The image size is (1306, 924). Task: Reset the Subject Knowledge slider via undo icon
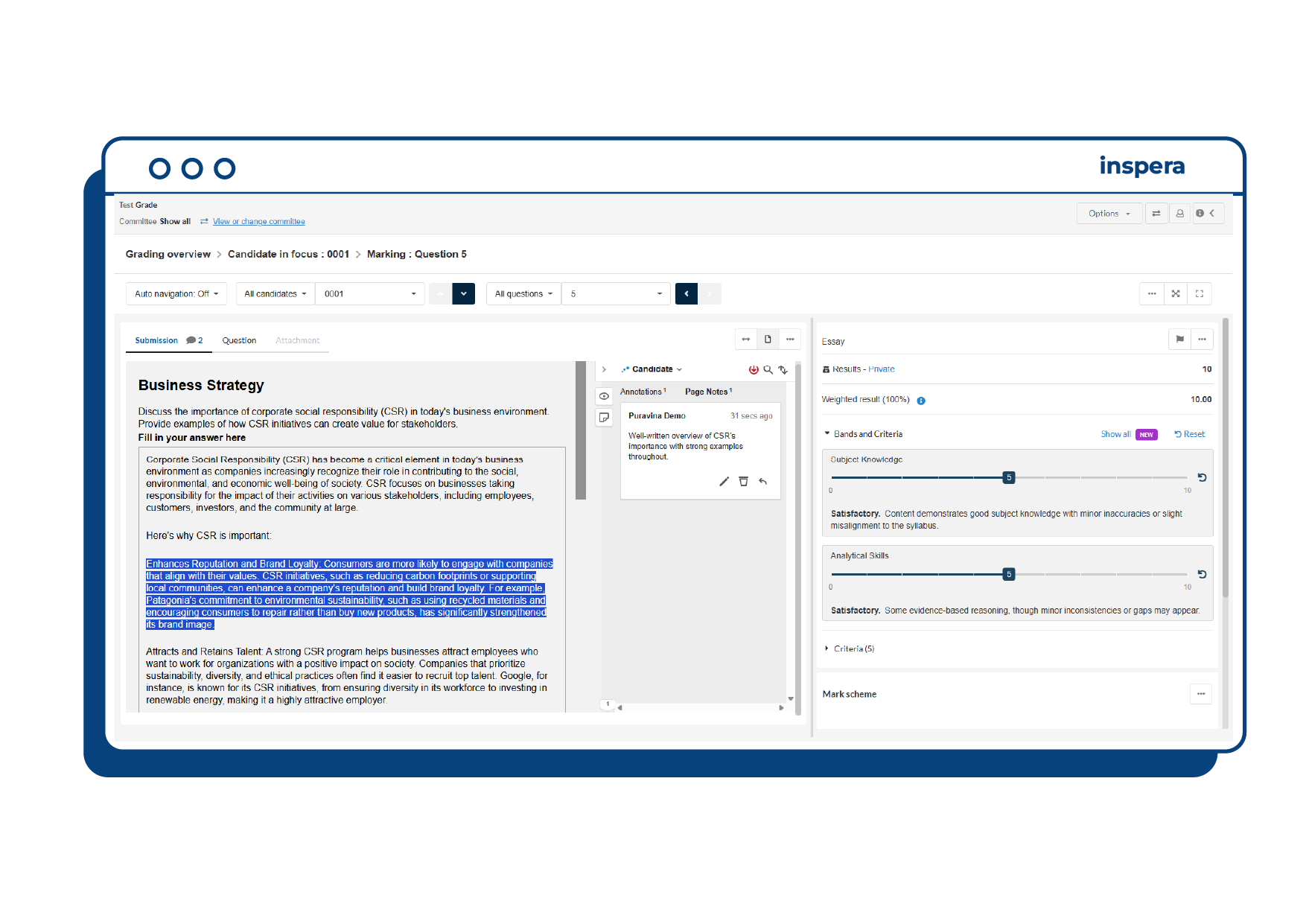[1202, 477]
